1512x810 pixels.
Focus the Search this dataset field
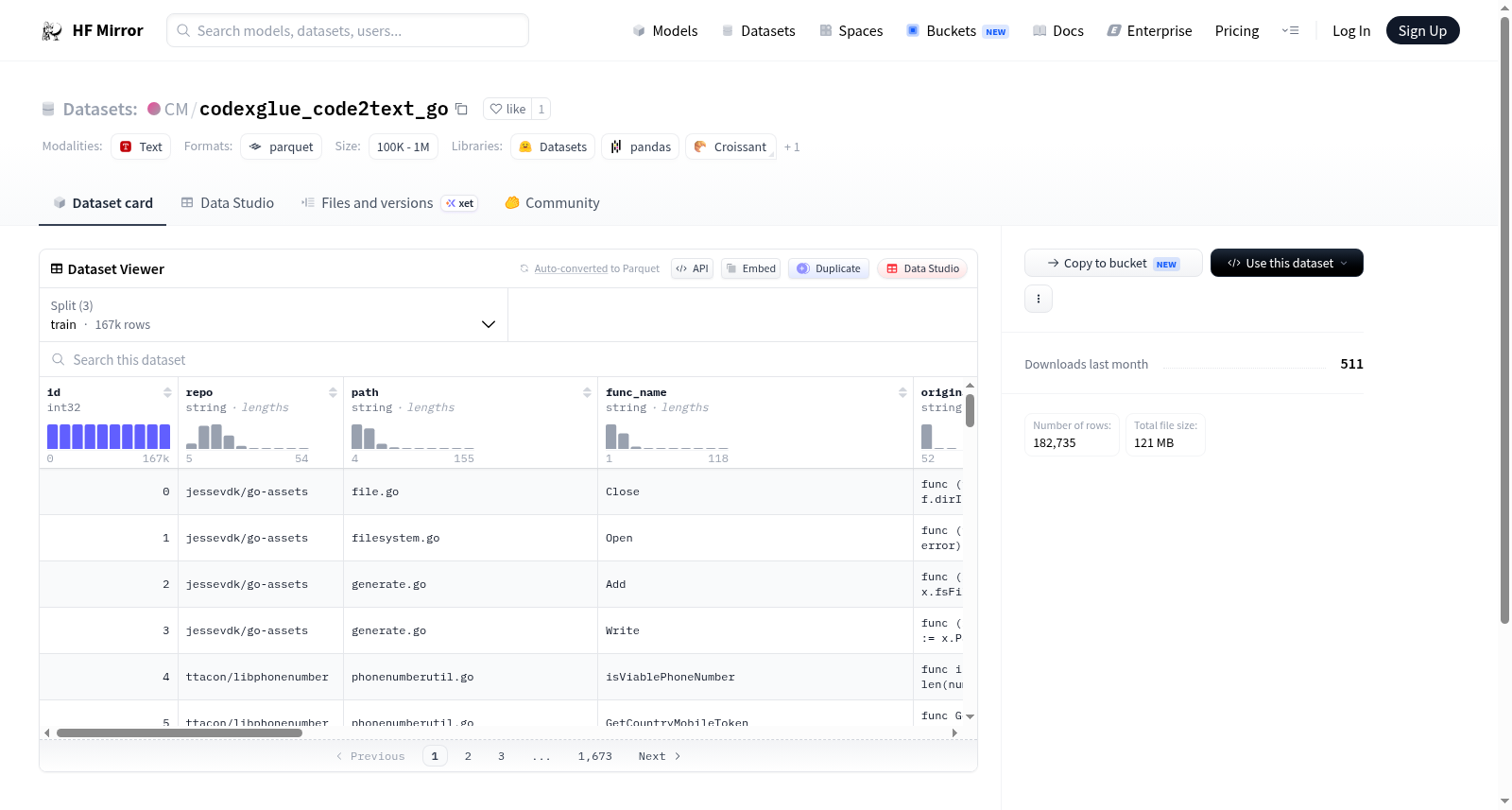(x=508, y=359)
